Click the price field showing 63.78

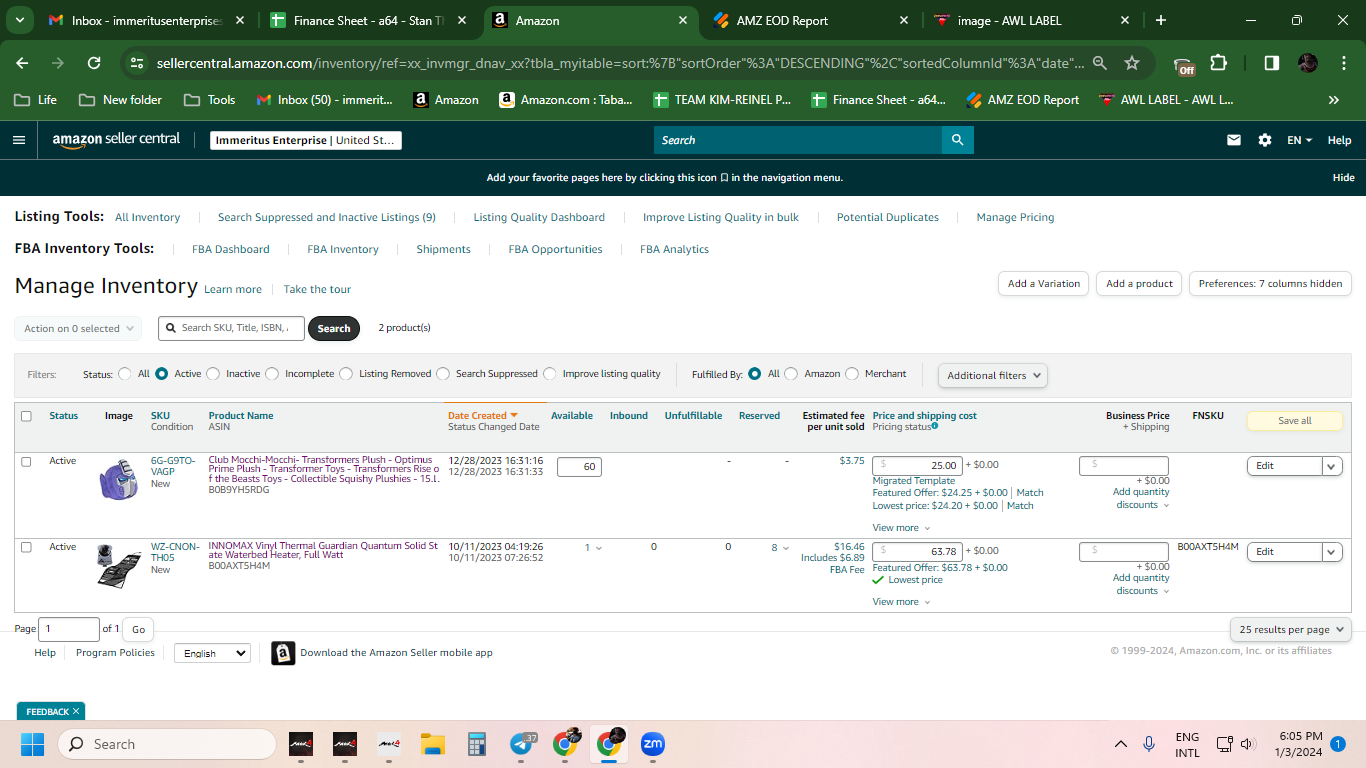[918, 551]
